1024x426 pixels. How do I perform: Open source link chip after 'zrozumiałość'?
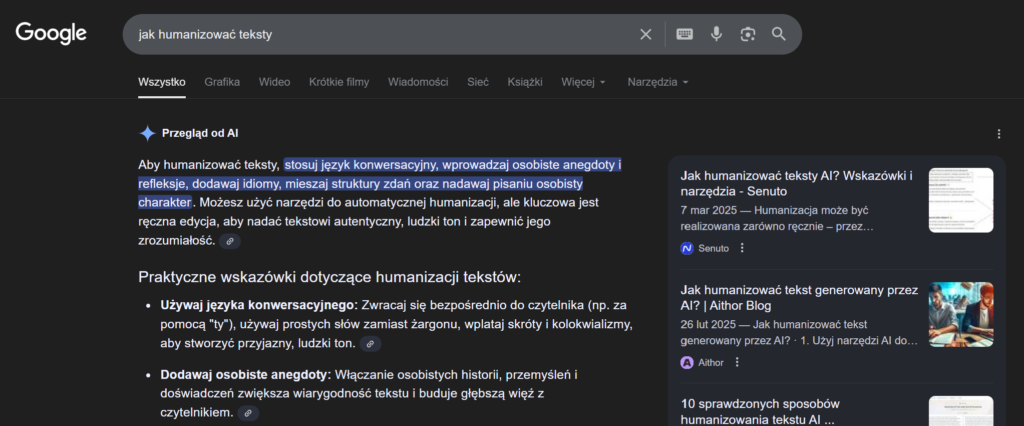click(x=230, y=241)
